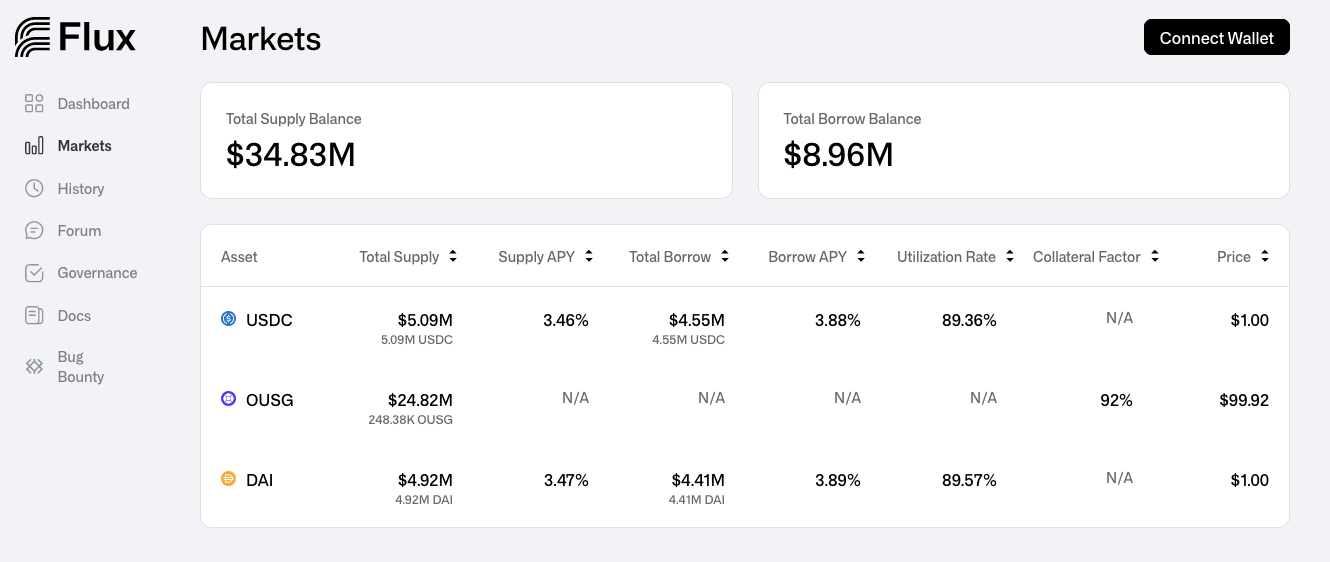Screen dimensions: 1330x562
Task: Select Markets in the sidebar
Action: 84,146
